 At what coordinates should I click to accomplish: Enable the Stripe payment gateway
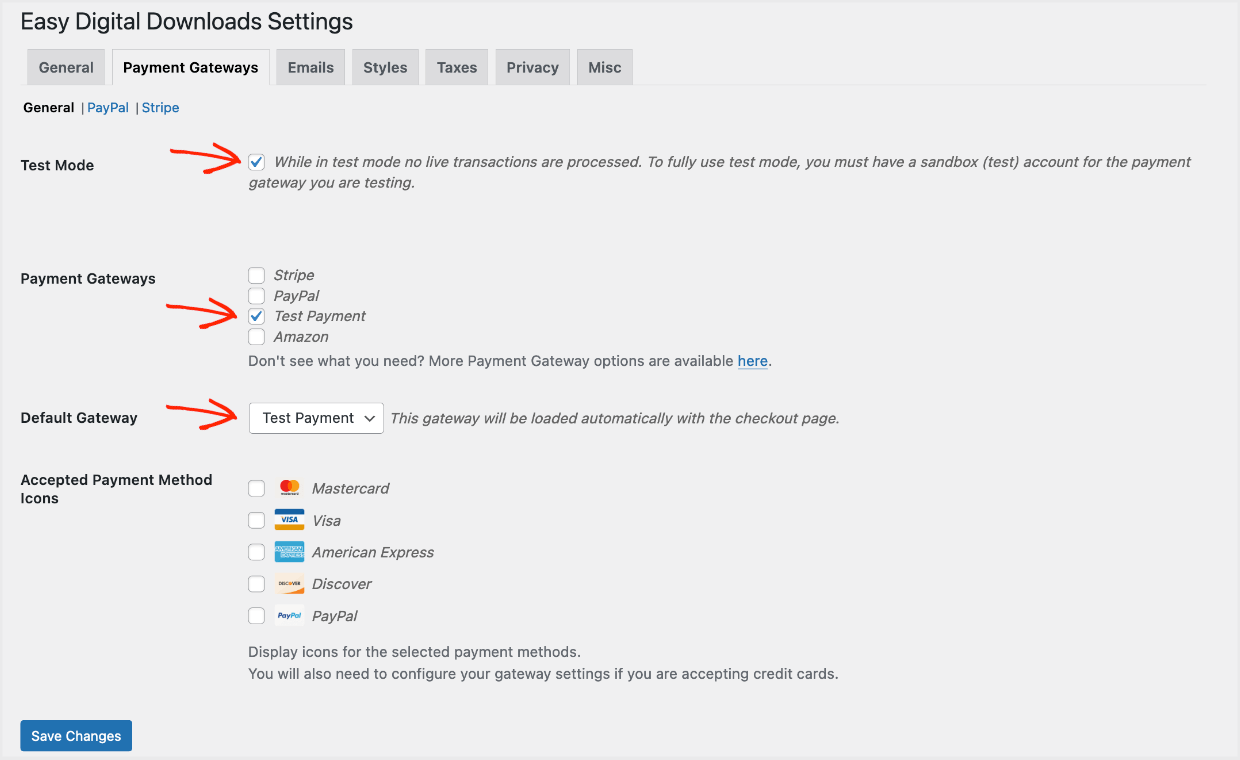click(x=256, y=274)
